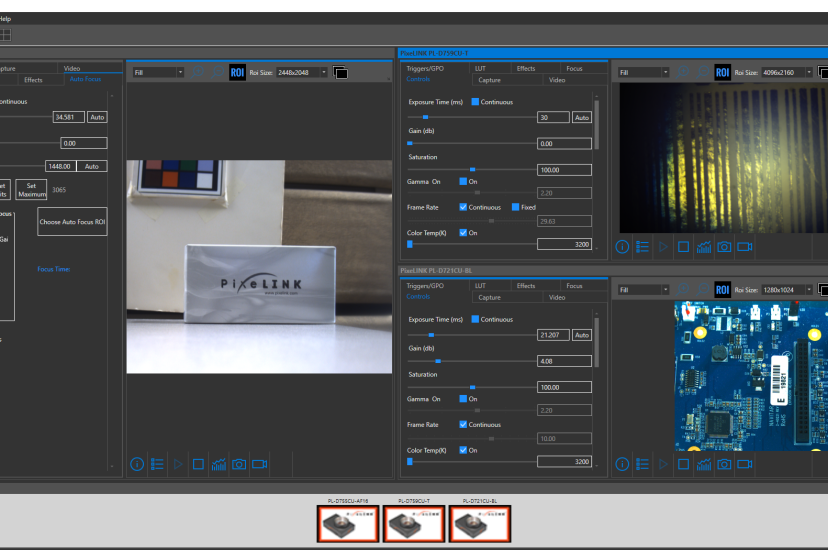Click the window layout grid icon in top toolbar

(5, 35)
